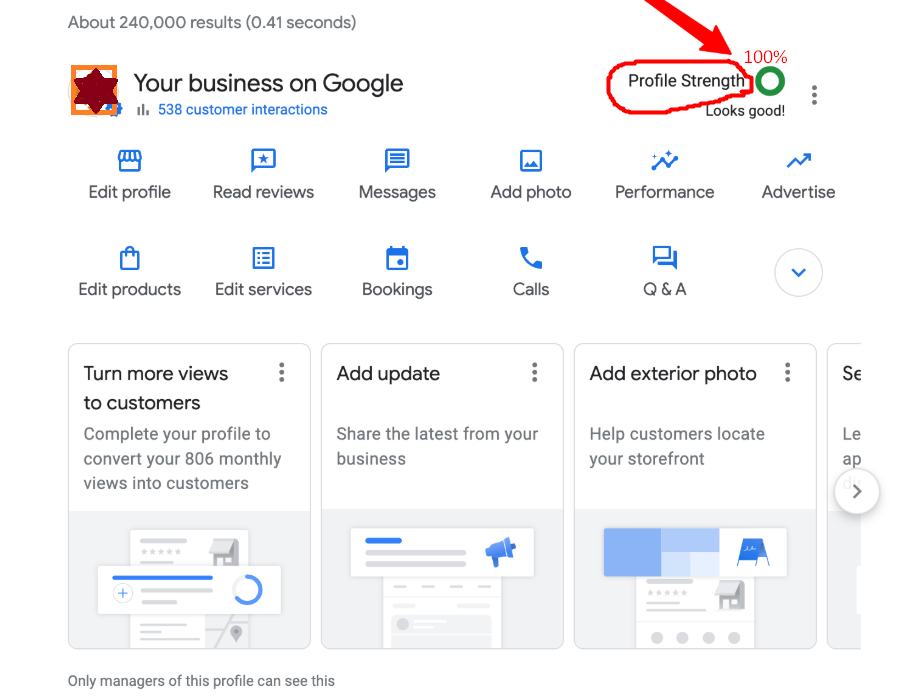Open the Edit products shopping bag icon
This screenshot has width=913, height=698.
click(x=129, y=258)
